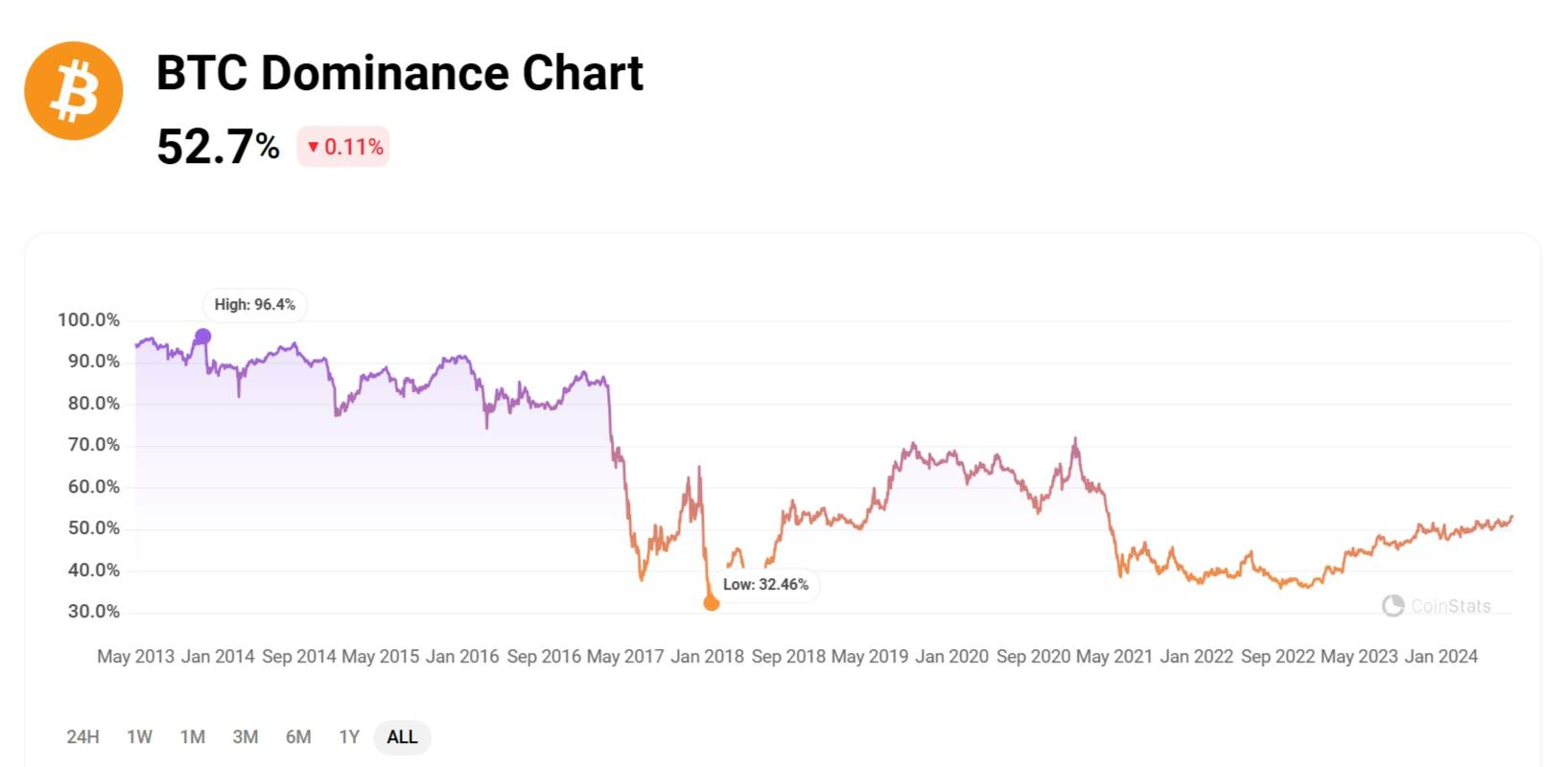Choose the 3M time range
The image size is (1568, 767).
[246, 737]
